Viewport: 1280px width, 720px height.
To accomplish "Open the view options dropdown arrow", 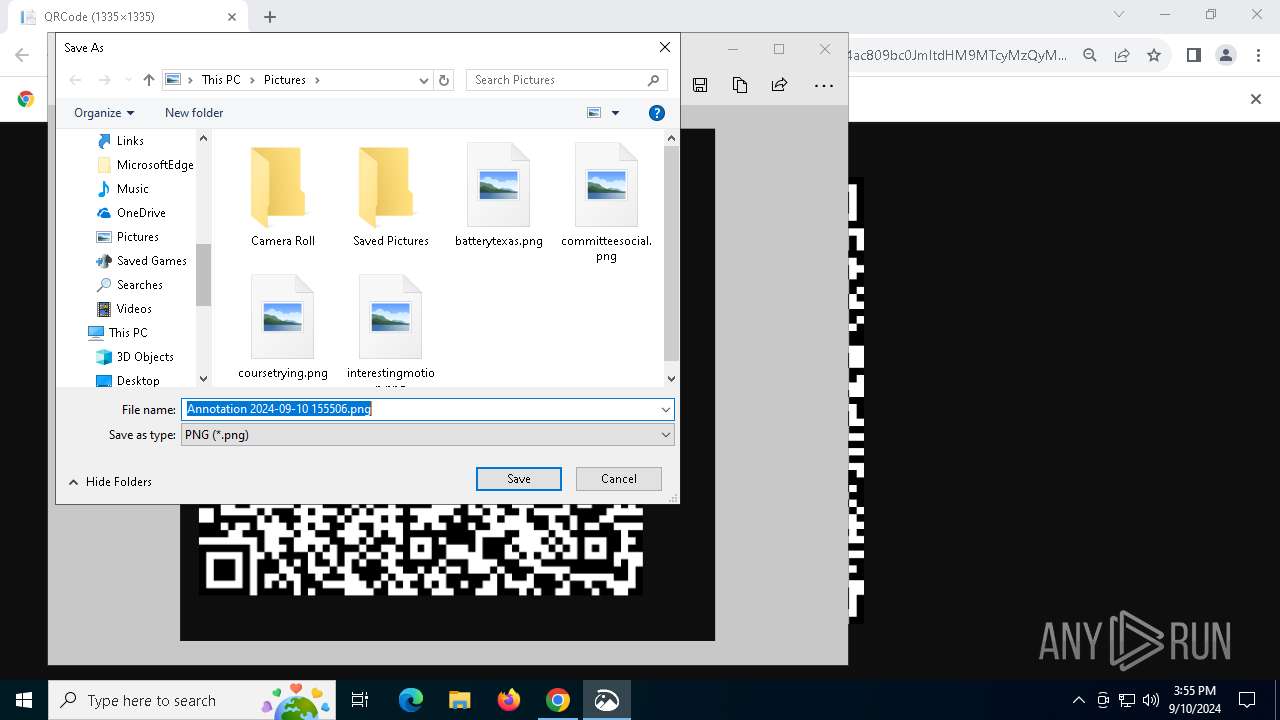I will (615, 113).
